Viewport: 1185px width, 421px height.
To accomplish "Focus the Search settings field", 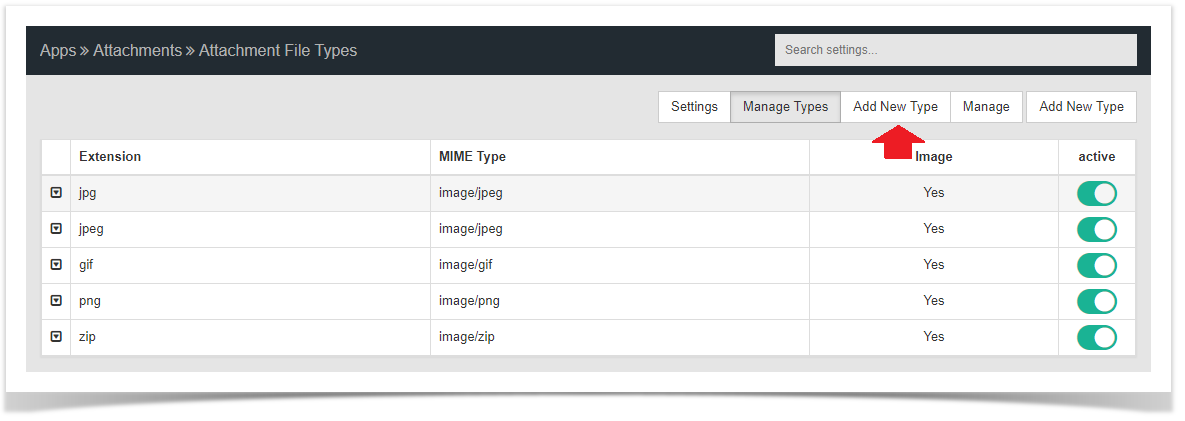I will point(955,50).
